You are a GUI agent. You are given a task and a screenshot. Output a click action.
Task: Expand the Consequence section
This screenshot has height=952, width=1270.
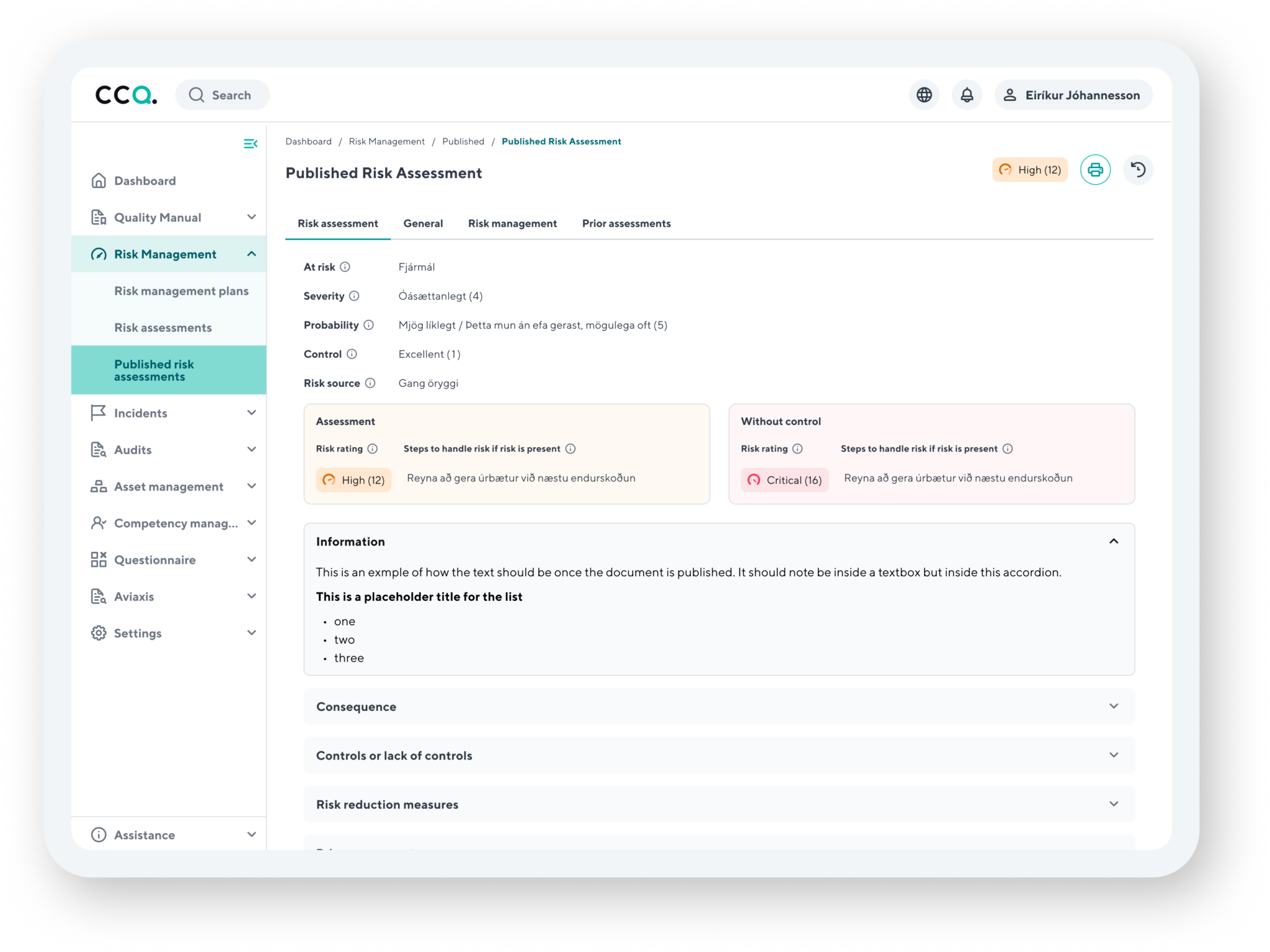coord(1113,706)
